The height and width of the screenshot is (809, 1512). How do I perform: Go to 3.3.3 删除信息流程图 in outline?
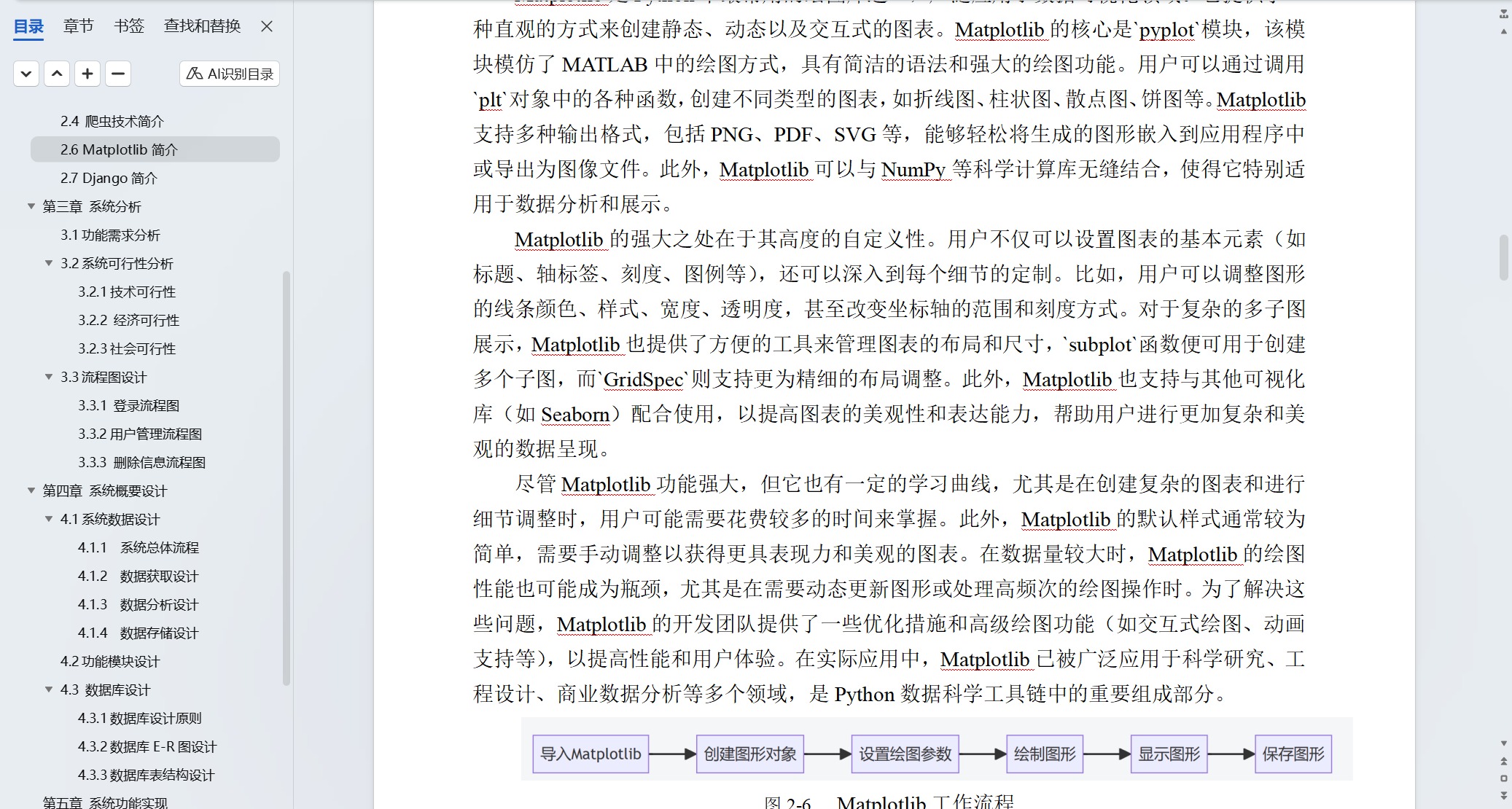tap(142, 462)
